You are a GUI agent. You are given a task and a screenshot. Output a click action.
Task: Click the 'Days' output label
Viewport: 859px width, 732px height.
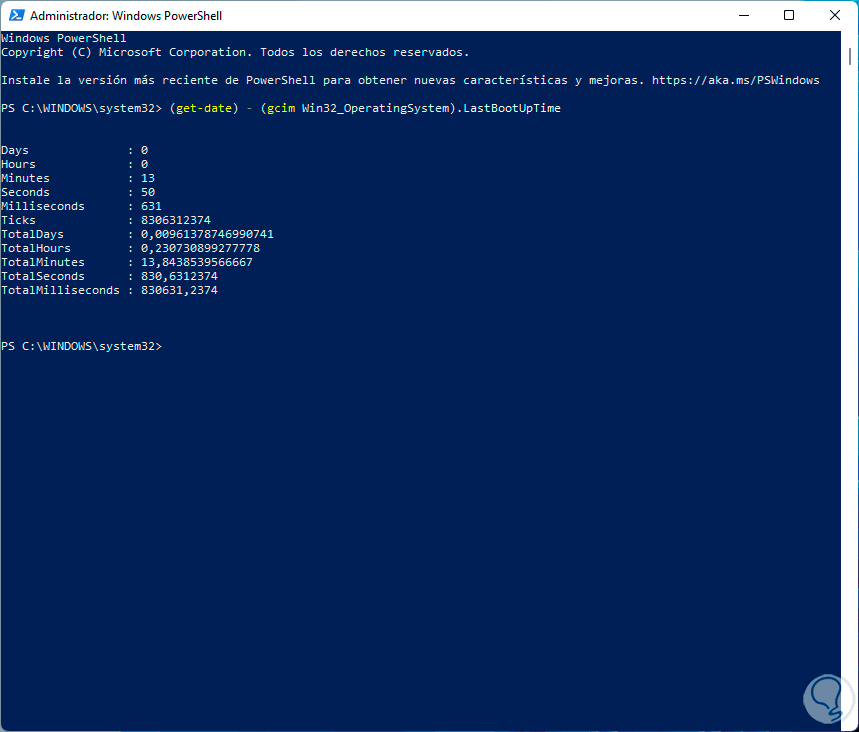tap(15, 150)
